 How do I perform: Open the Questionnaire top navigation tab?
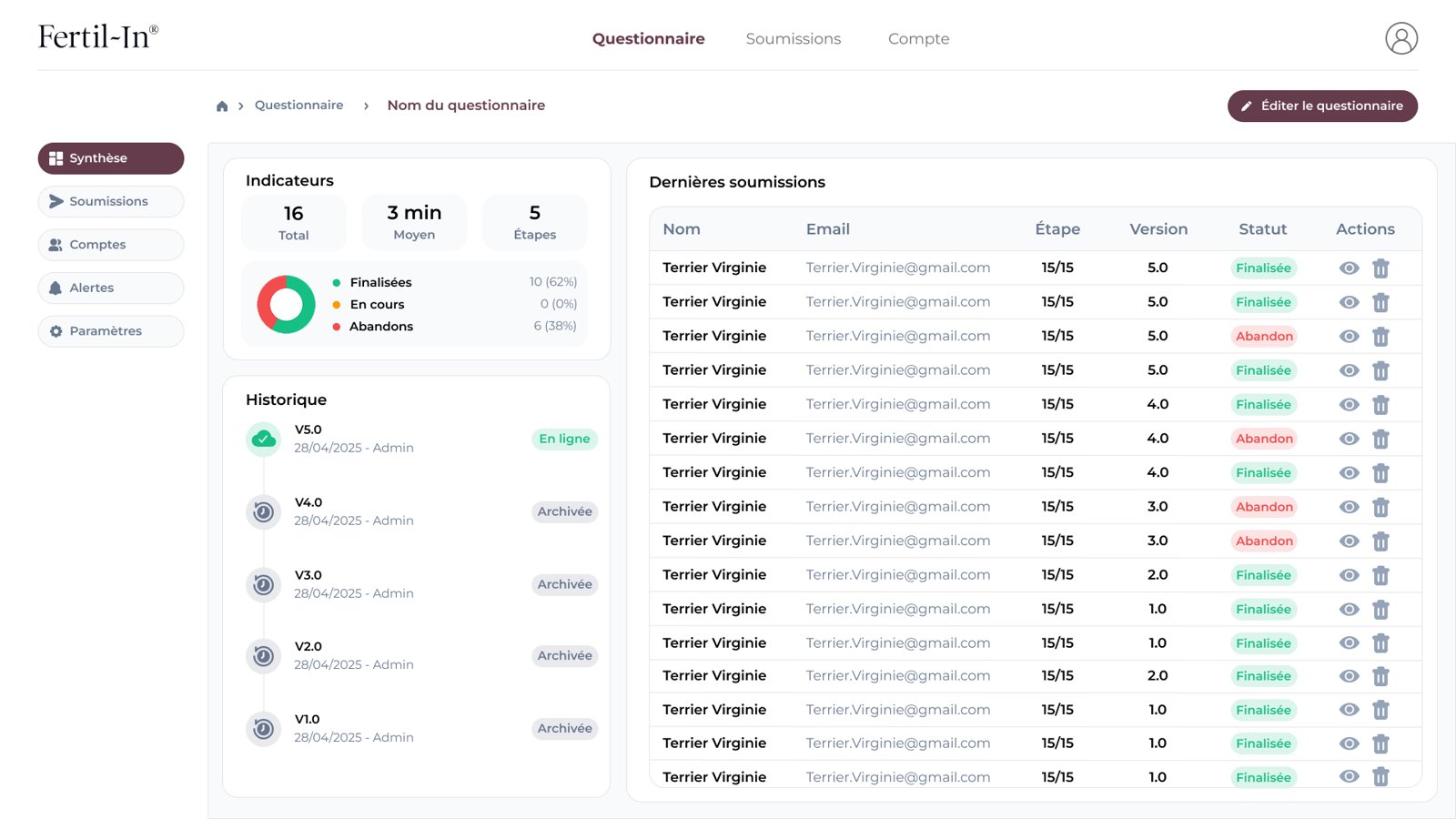649,39
